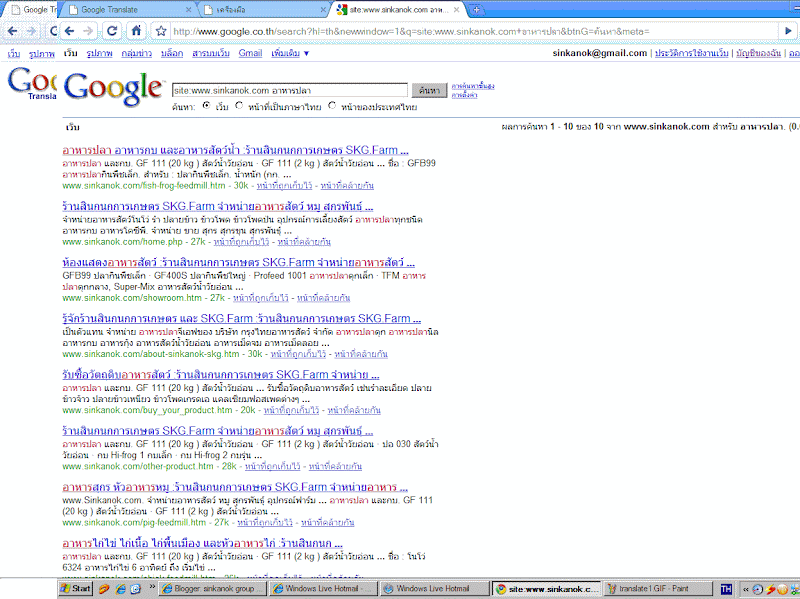Click the ค้นหา search button

pos(429,90)
